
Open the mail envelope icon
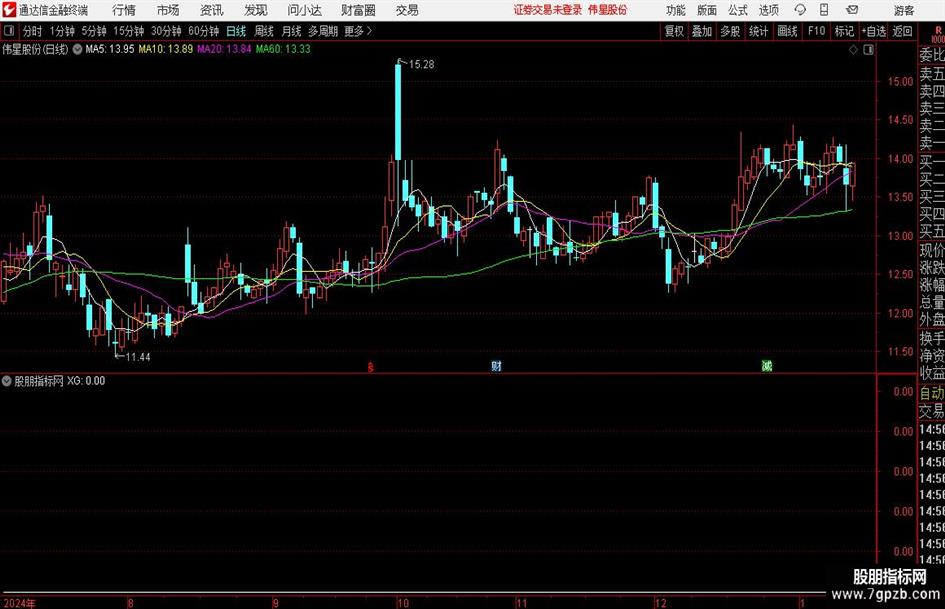(x=852, y=10)
